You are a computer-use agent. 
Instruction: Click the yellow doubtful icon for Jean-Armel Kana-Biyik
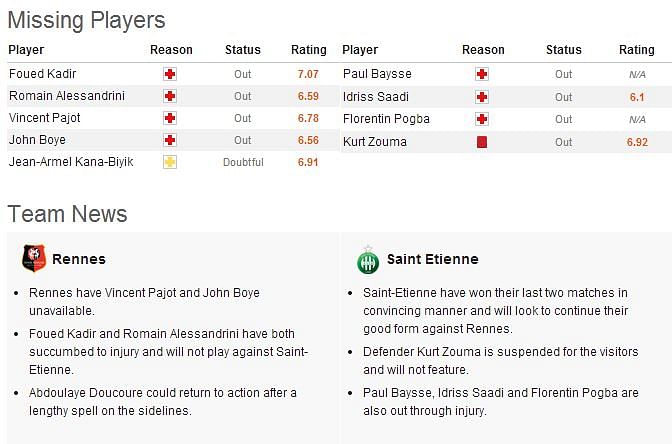pyautogui.click(x=170, y=162)
